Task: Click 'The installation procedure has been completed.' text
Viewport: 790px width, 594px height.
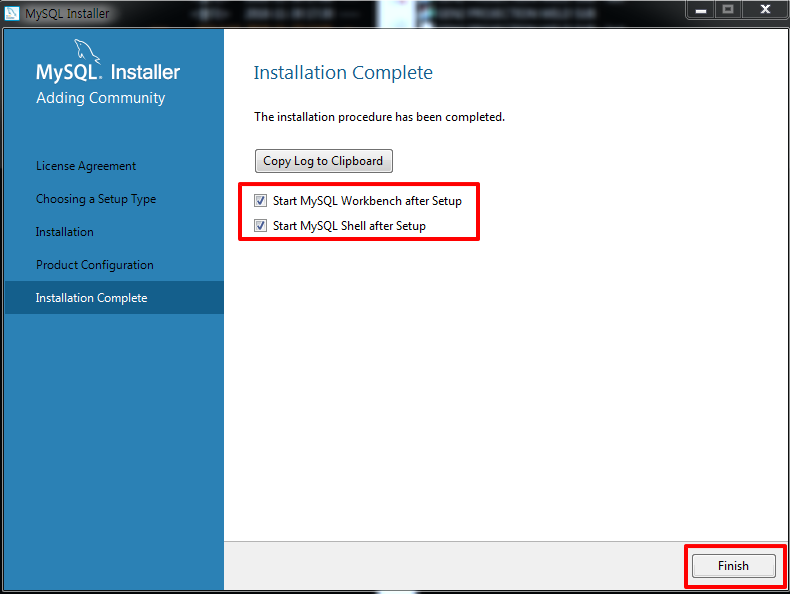Action: pos(379,117)
